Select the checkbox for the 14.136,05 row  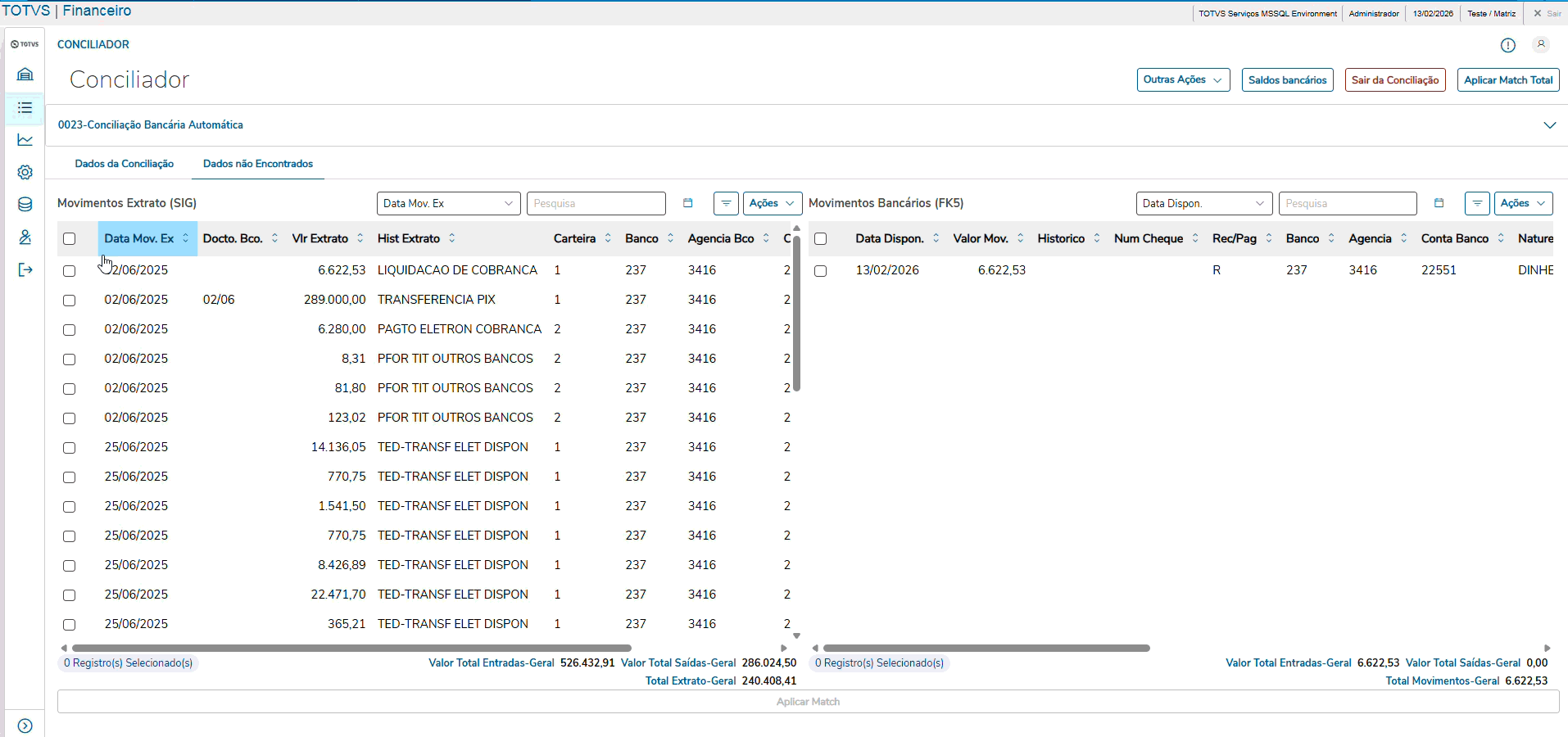[x=70, y=448]
